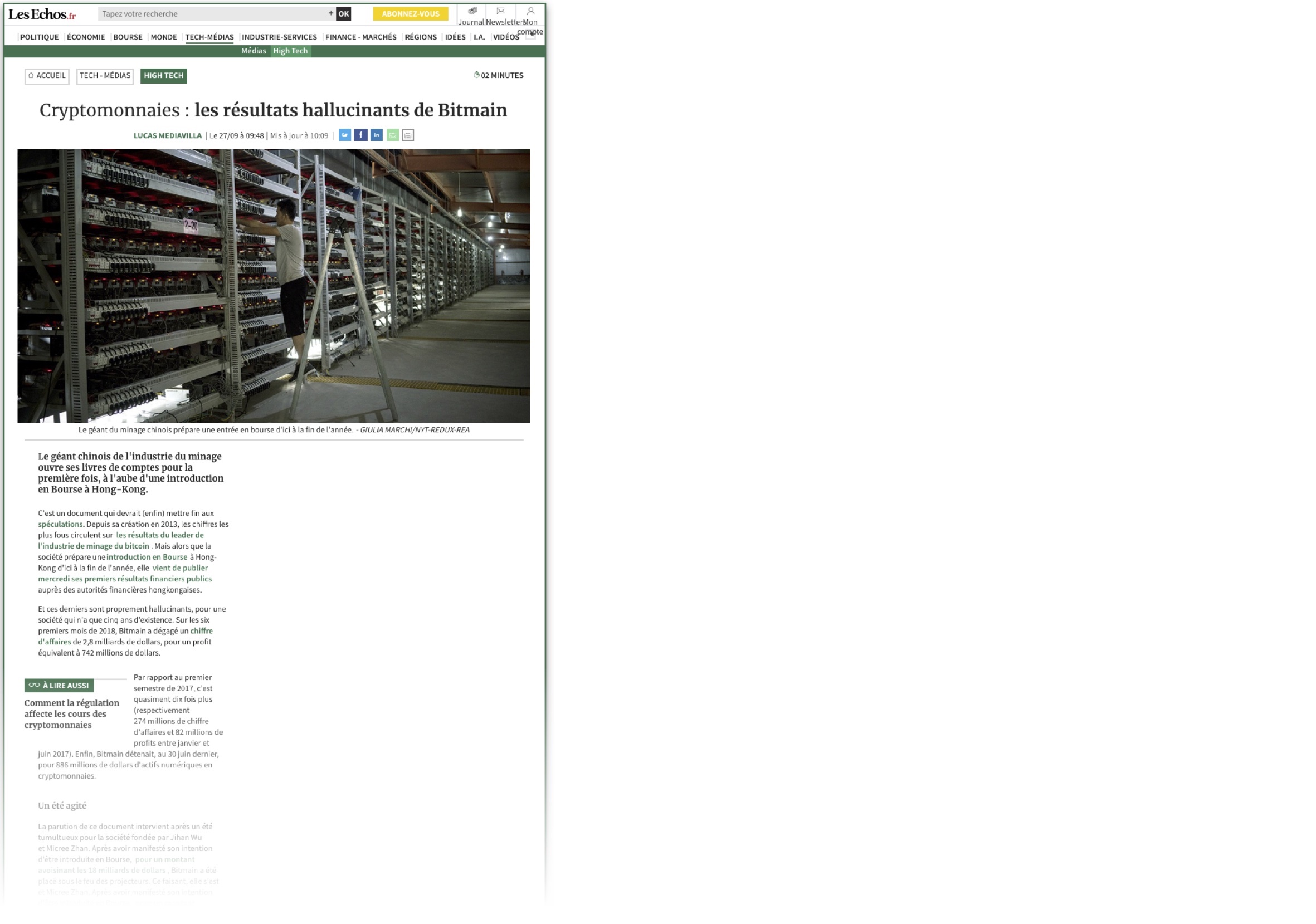
Task: Click the article headline about Bitmain
Action: 274,110
